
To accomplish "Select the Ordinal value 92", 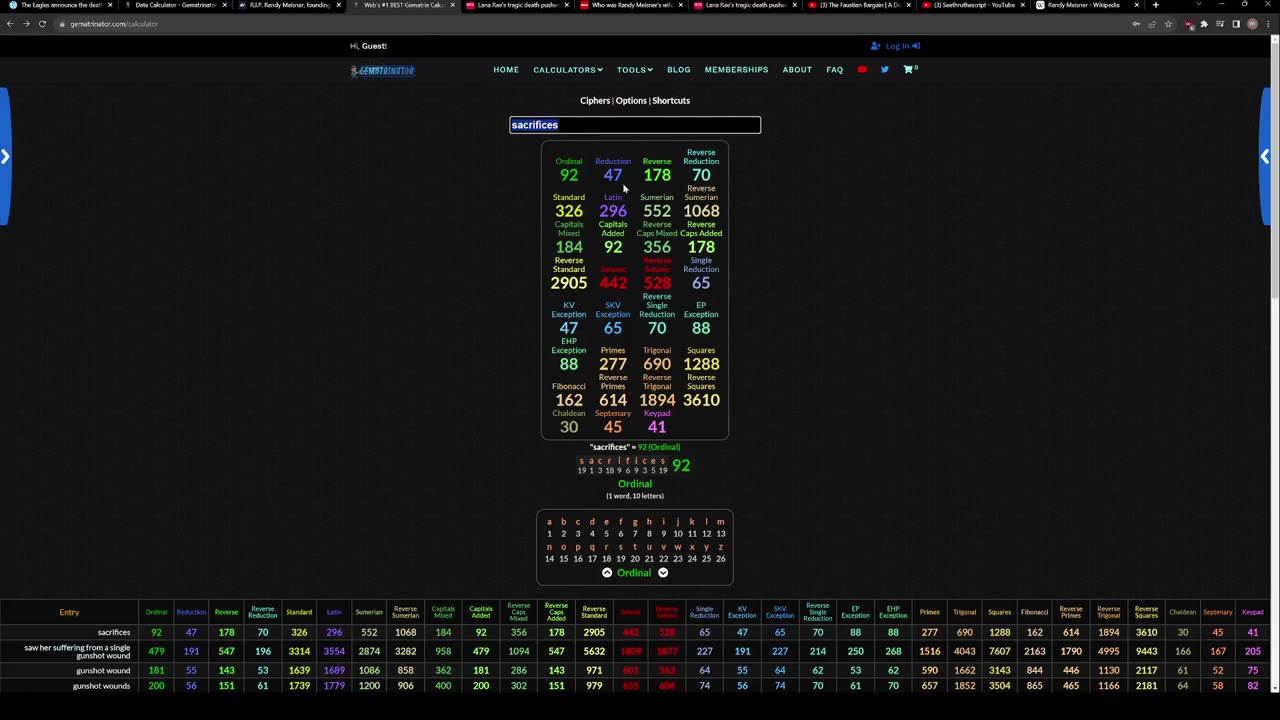I will point(569,175).
